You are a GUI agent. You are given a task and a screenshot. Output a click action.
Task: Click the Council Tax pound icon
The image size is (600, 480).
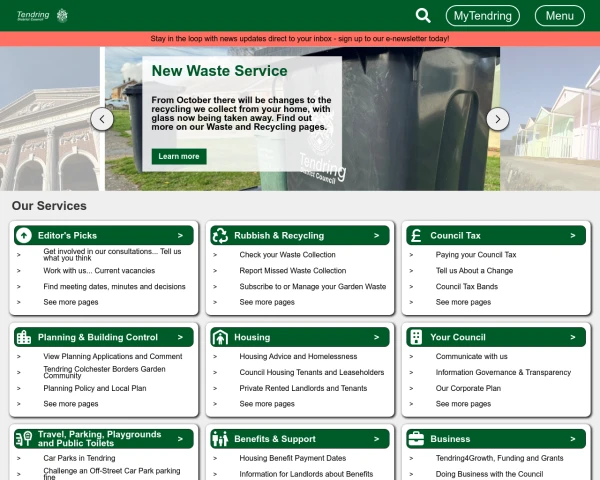pyautogui.click(x=416, y=235)
